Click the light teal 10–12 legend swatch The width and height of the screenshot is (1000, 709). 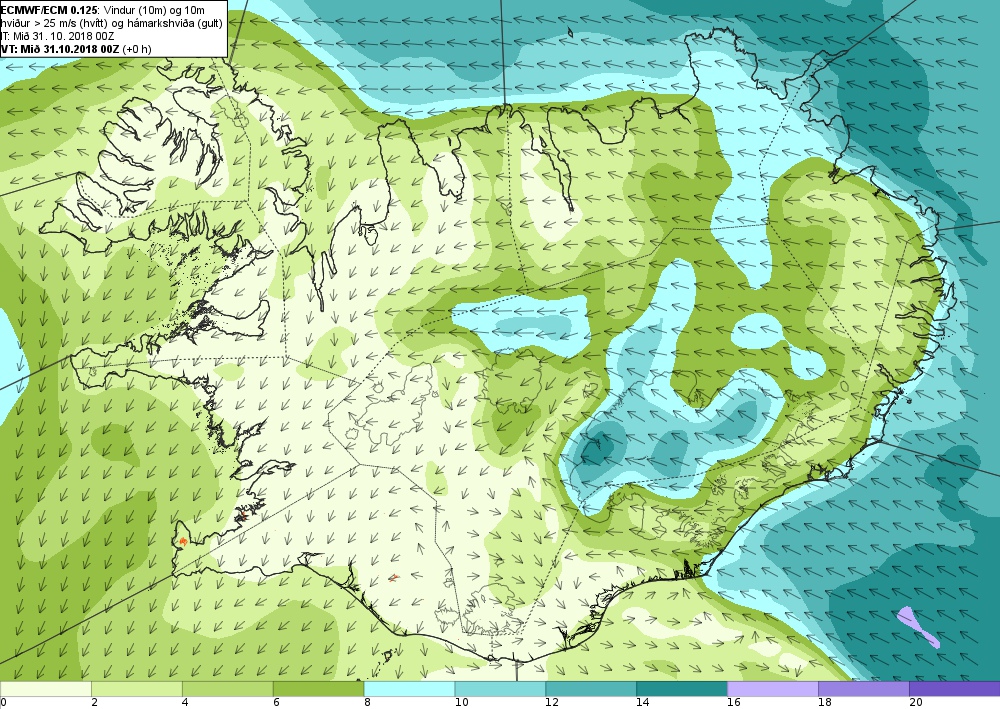click(500, 689)
